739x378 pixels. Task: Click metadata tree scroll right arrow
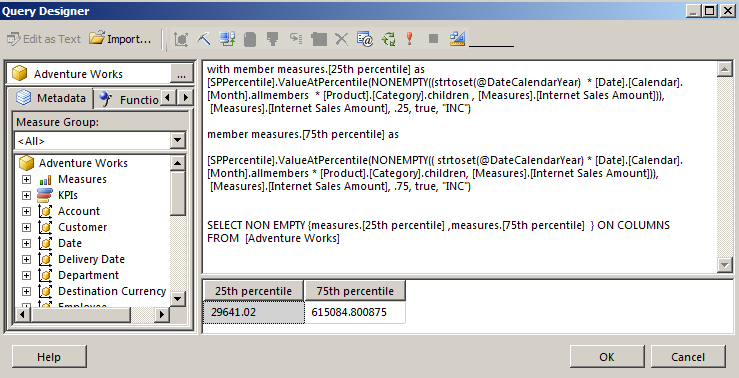162,314
